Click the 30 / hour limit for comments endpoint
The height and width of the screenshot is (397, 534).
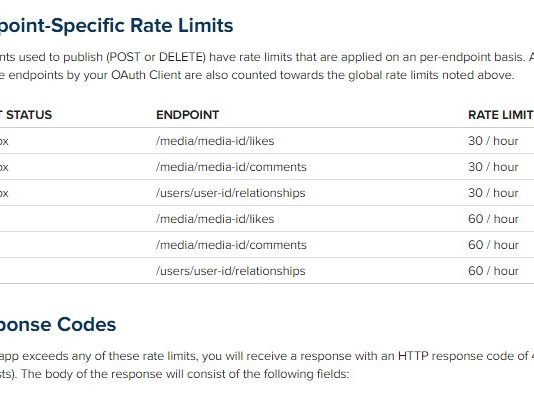coord(493,167)
